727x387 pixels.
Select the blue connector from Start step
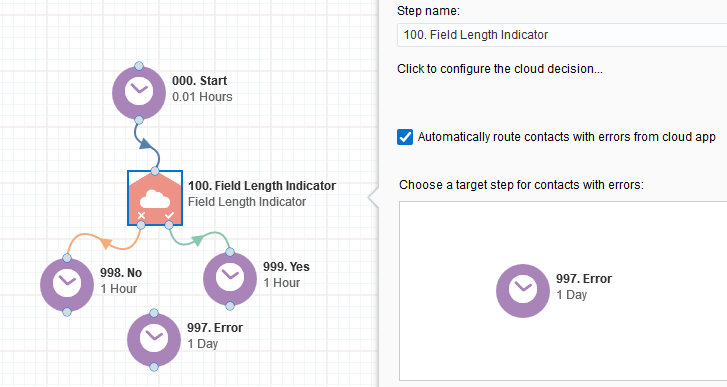pos(146,144)
